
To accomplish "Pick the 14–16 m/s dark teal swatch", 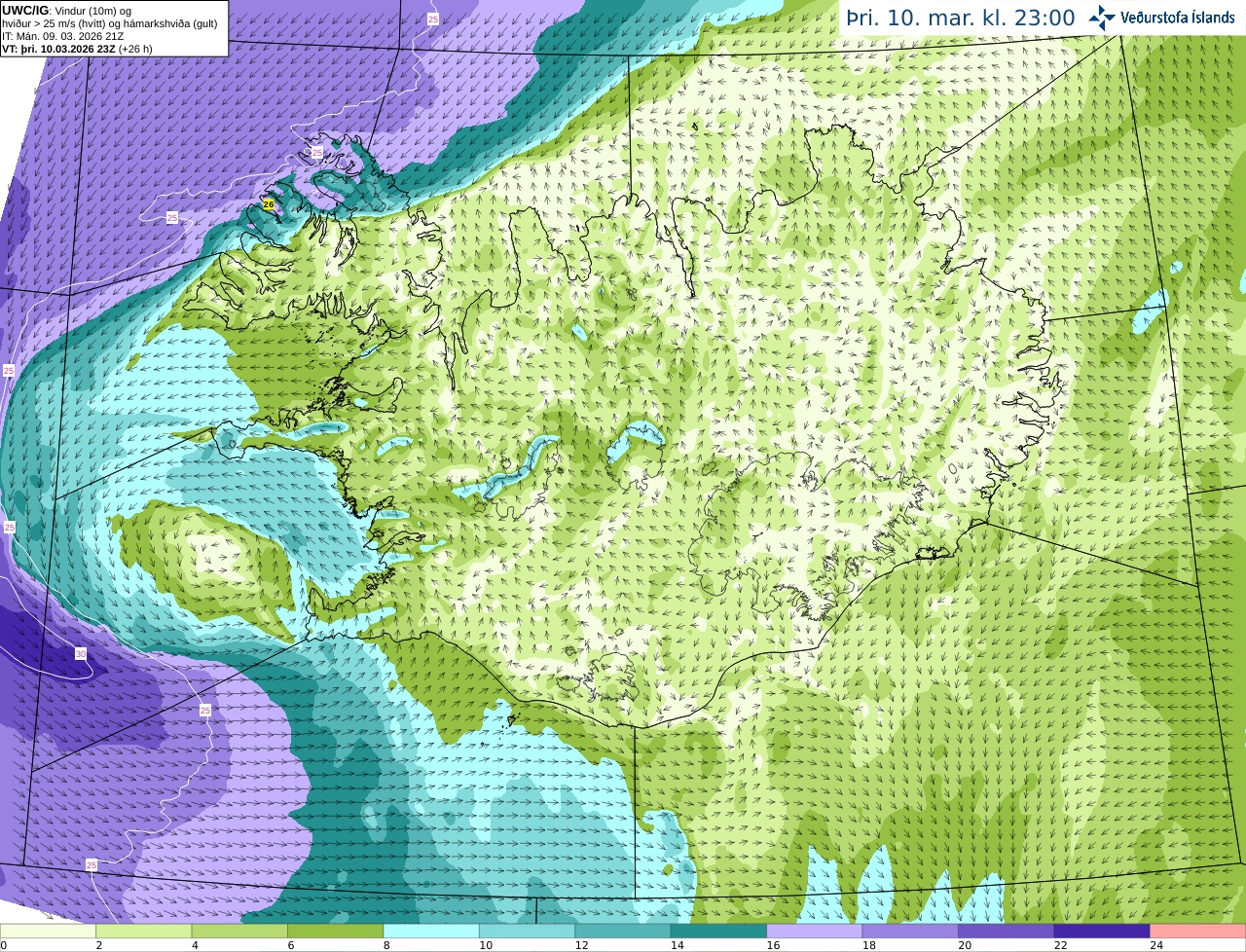I will (719, 932).
